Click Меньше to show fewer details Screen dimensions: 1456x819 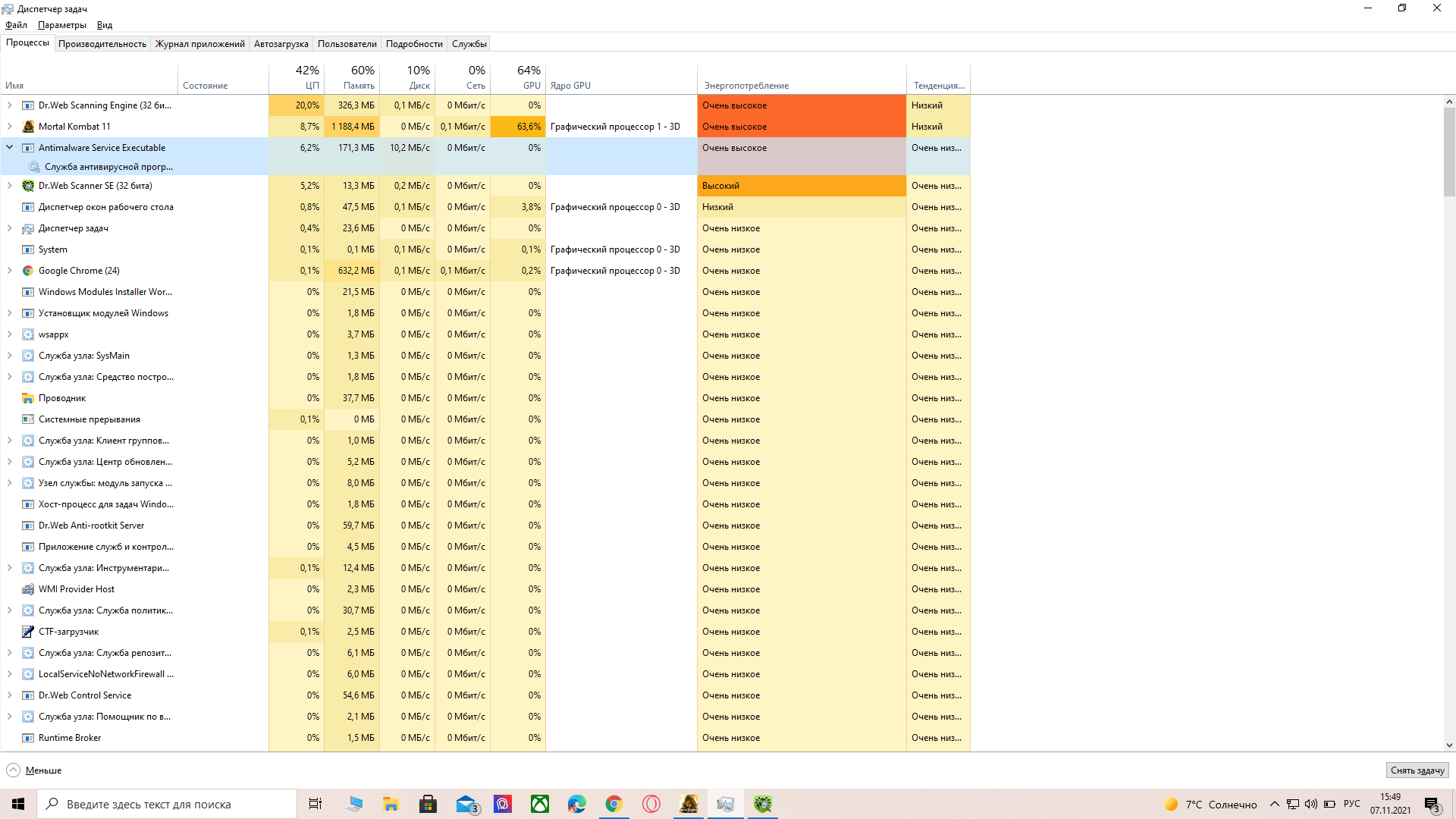(35, 770)
